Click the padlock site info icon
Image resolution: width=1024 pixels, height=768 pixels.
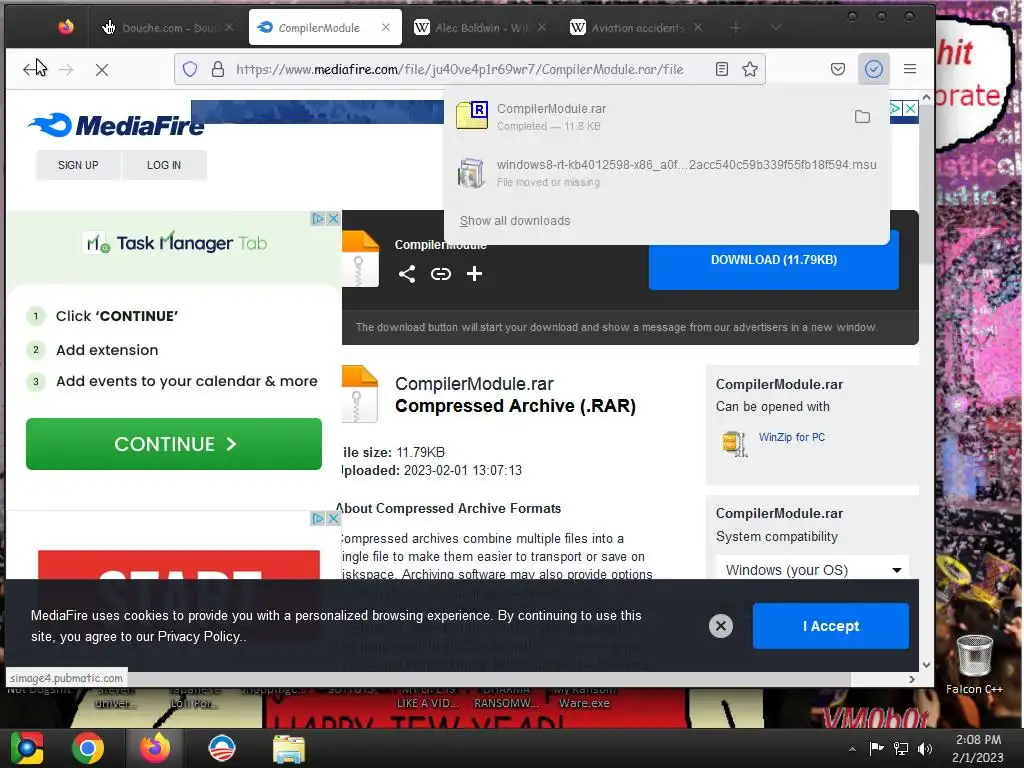point(217,69)
